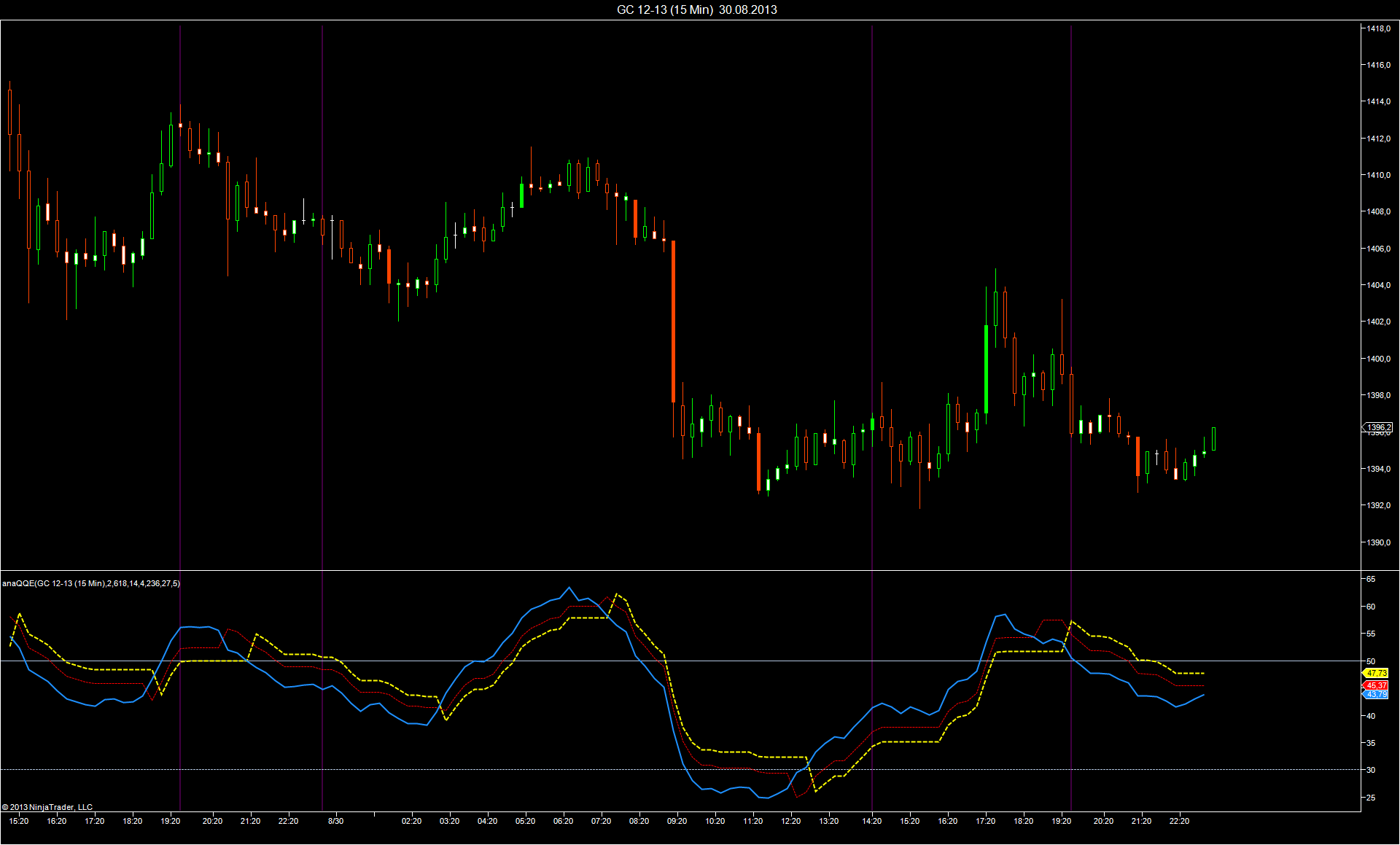Viewport: 1400px width, 845px height.
Task: Click the last green candle on the right
Action: [1214, 439]
